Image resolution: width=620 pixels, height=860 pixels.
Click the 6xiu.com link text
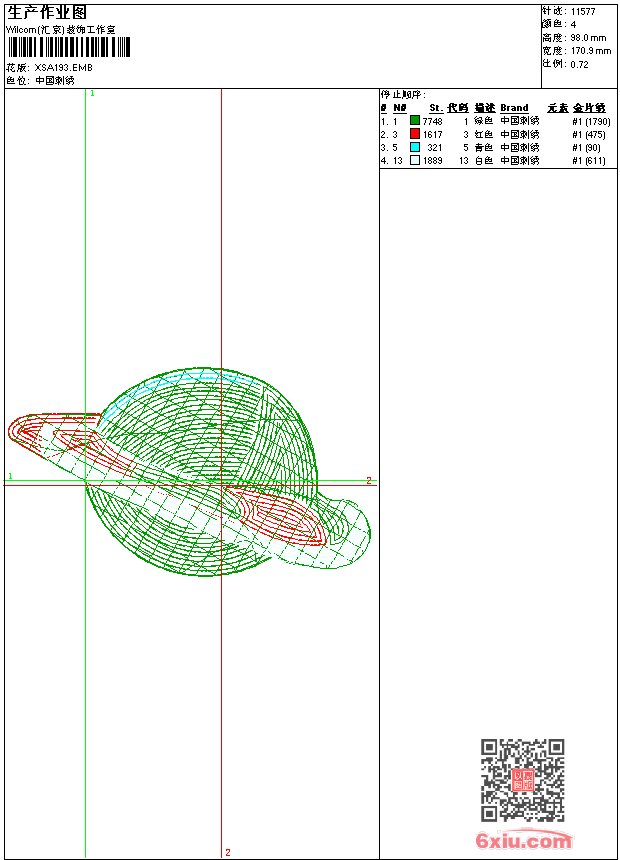click(x=523, y=840)
